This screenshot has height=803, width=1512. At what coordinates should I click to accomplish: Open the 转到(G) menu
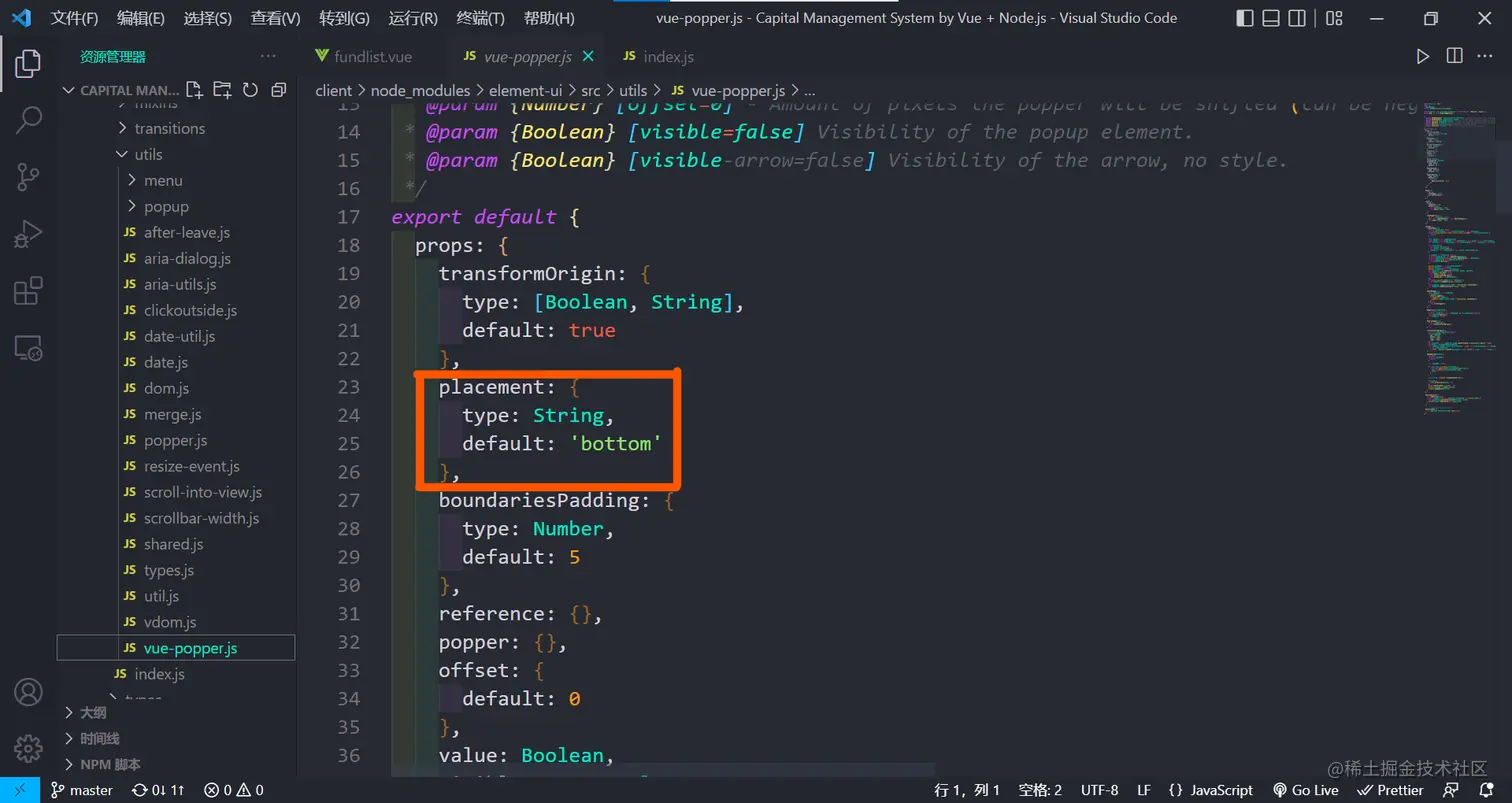coord(345,18)
